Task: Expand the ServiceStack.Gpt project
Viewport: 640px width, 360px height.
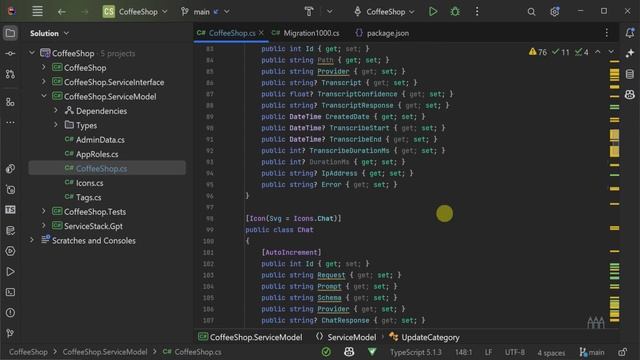Action: pos(44,225)
